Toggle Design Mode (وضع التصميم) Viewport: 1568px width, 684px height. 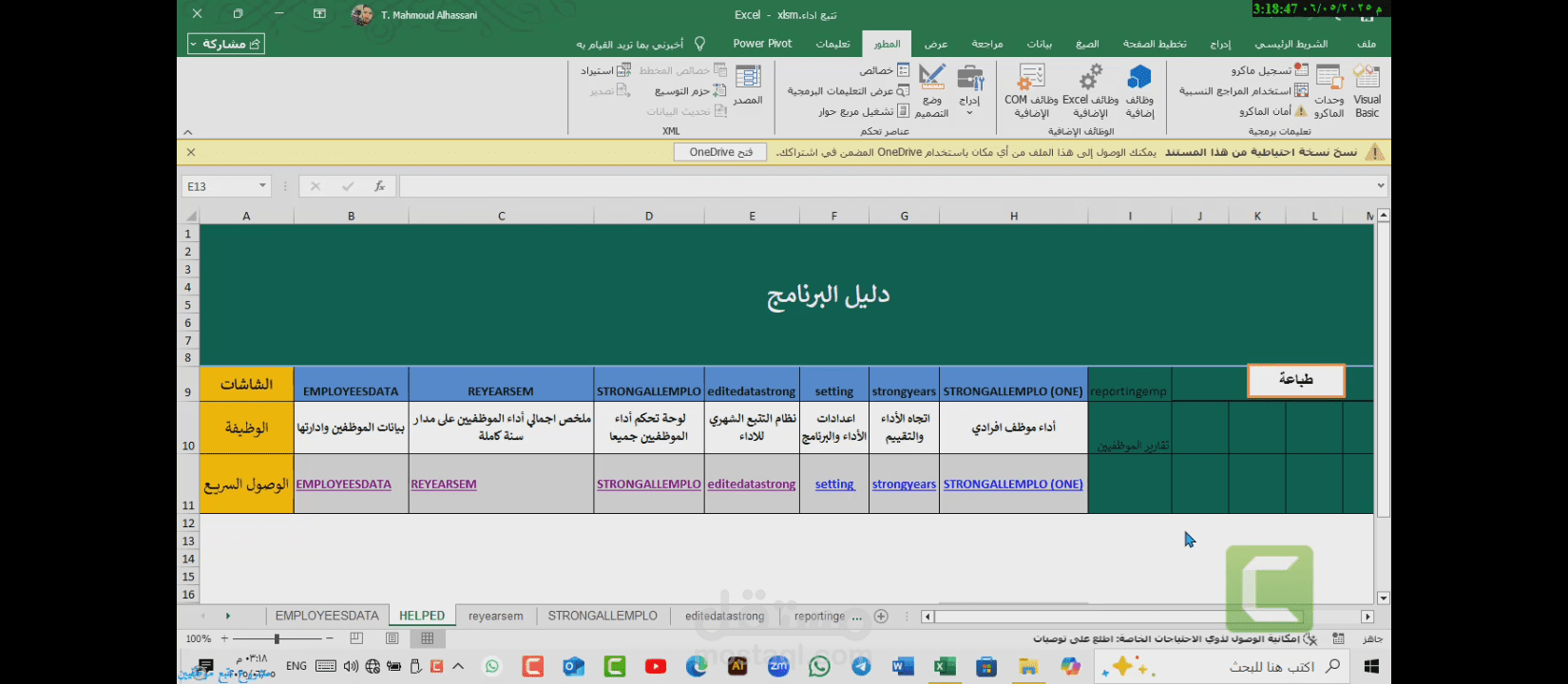(932, 91)
